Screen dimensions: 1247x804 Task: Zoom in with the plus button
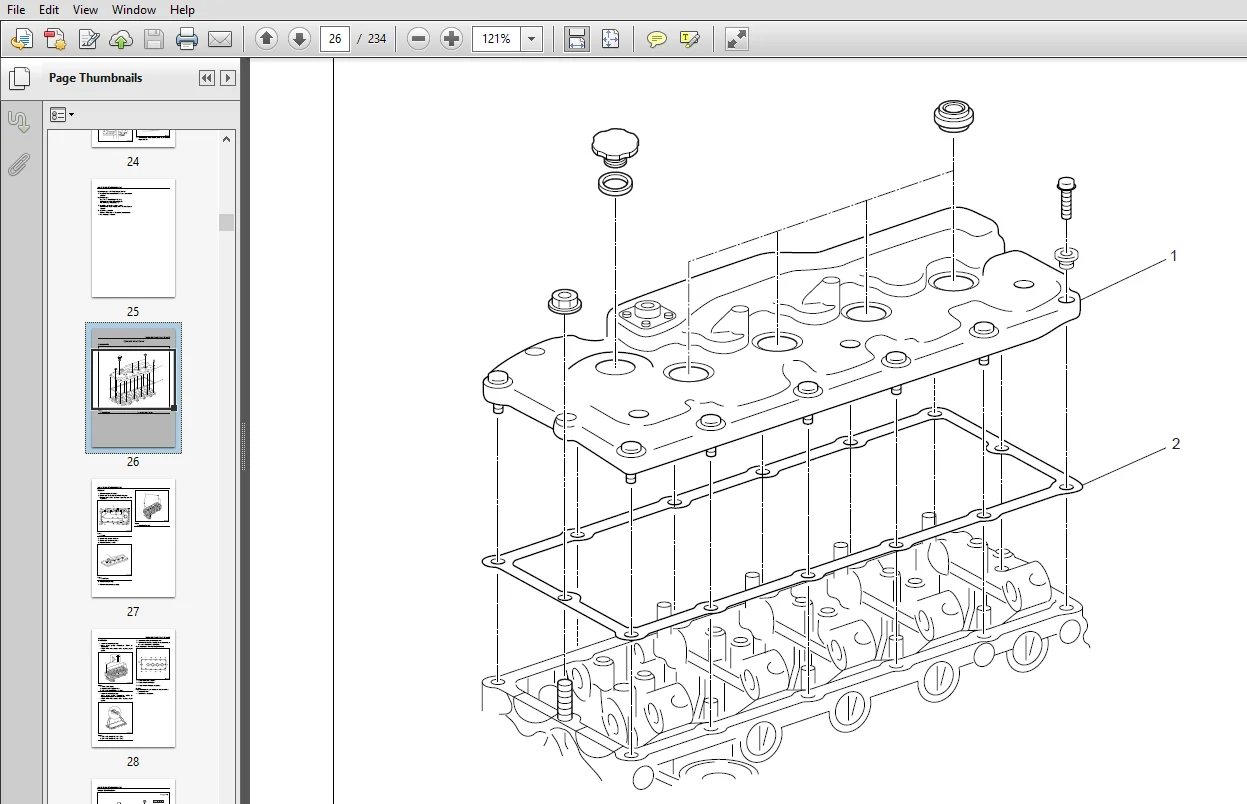pos(452,39)
